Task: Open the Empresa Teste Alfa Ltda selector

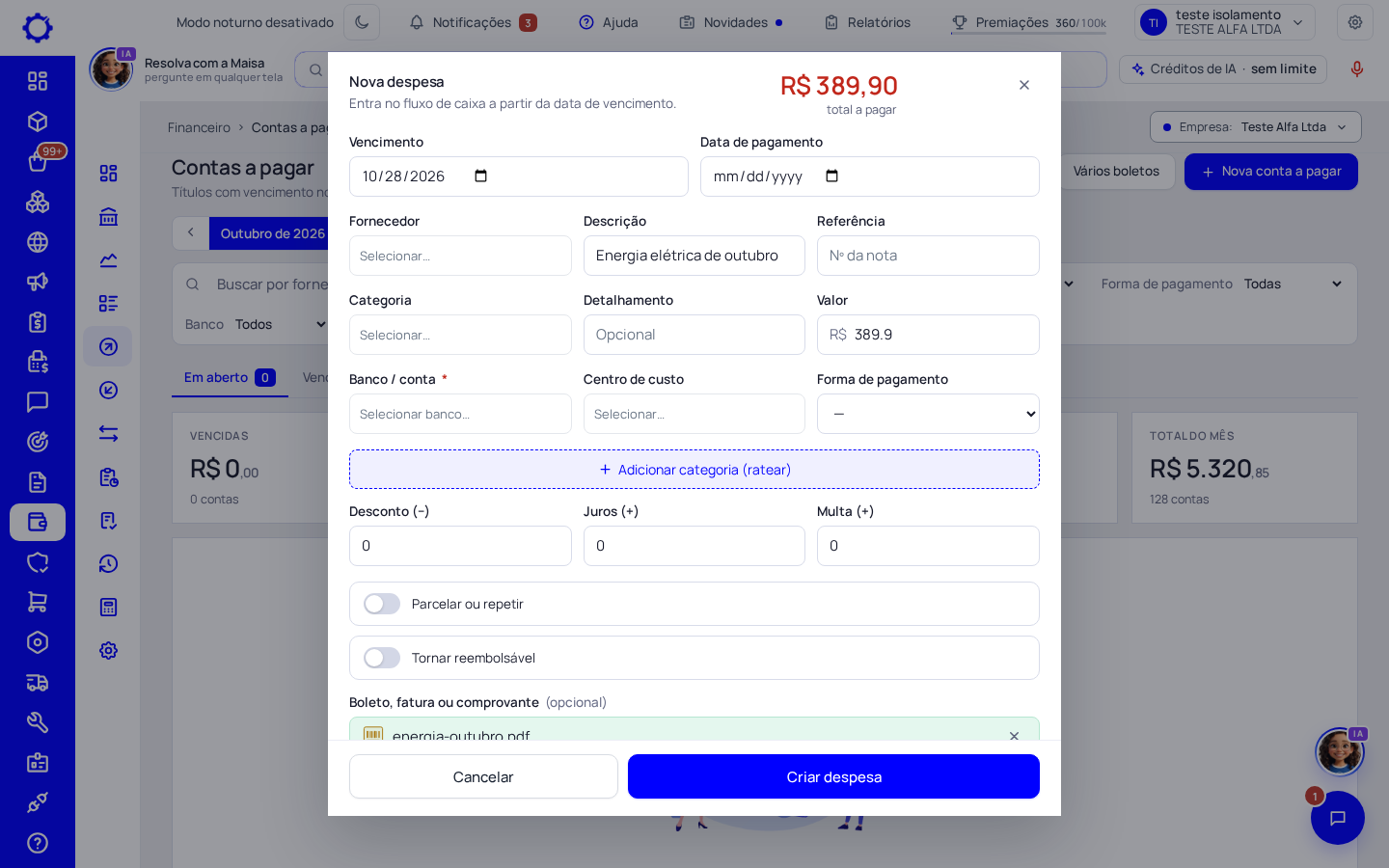Action: click(1255, 127)
